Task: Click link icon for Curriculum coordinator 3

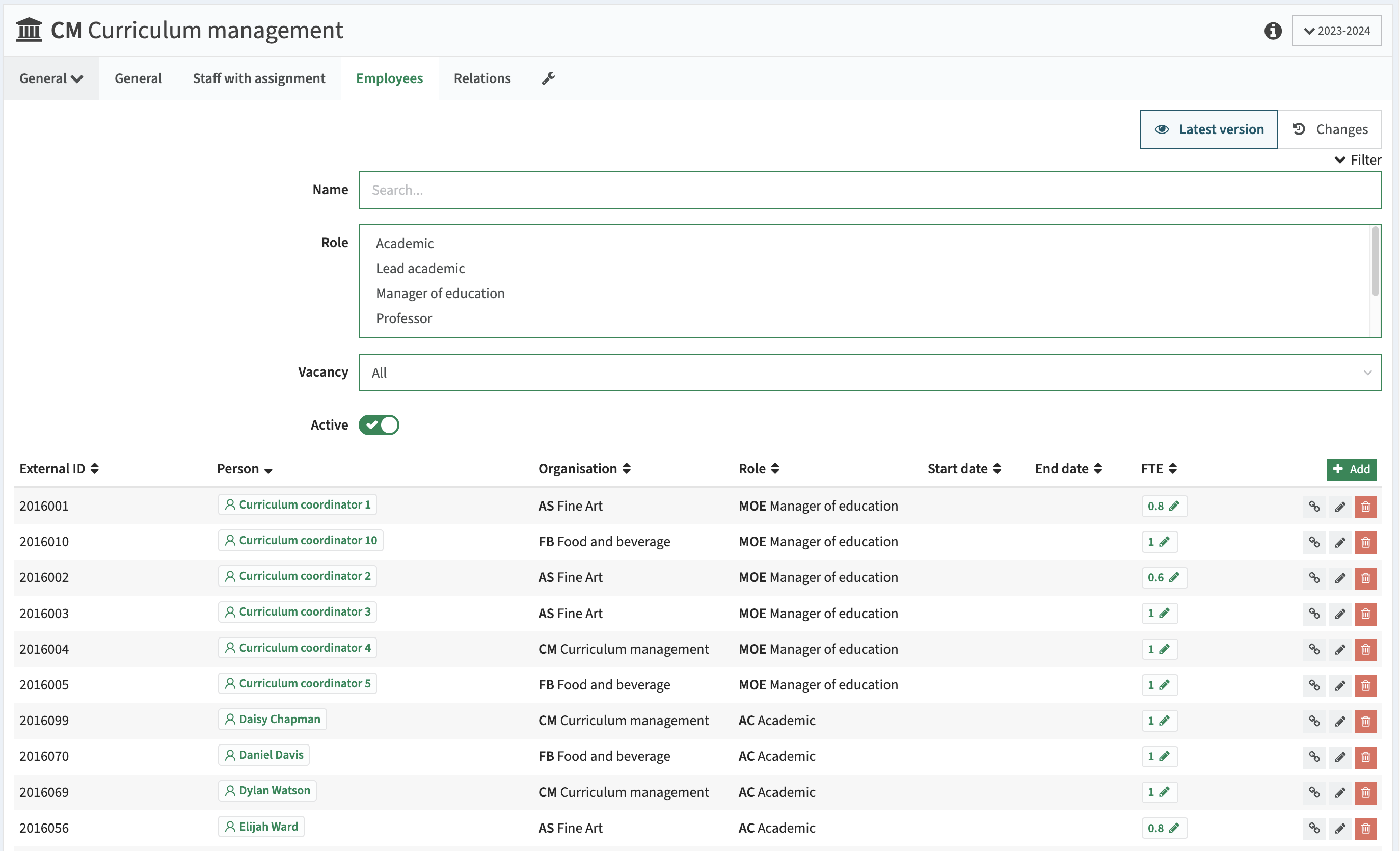Action: click(x=1314, y=614)
